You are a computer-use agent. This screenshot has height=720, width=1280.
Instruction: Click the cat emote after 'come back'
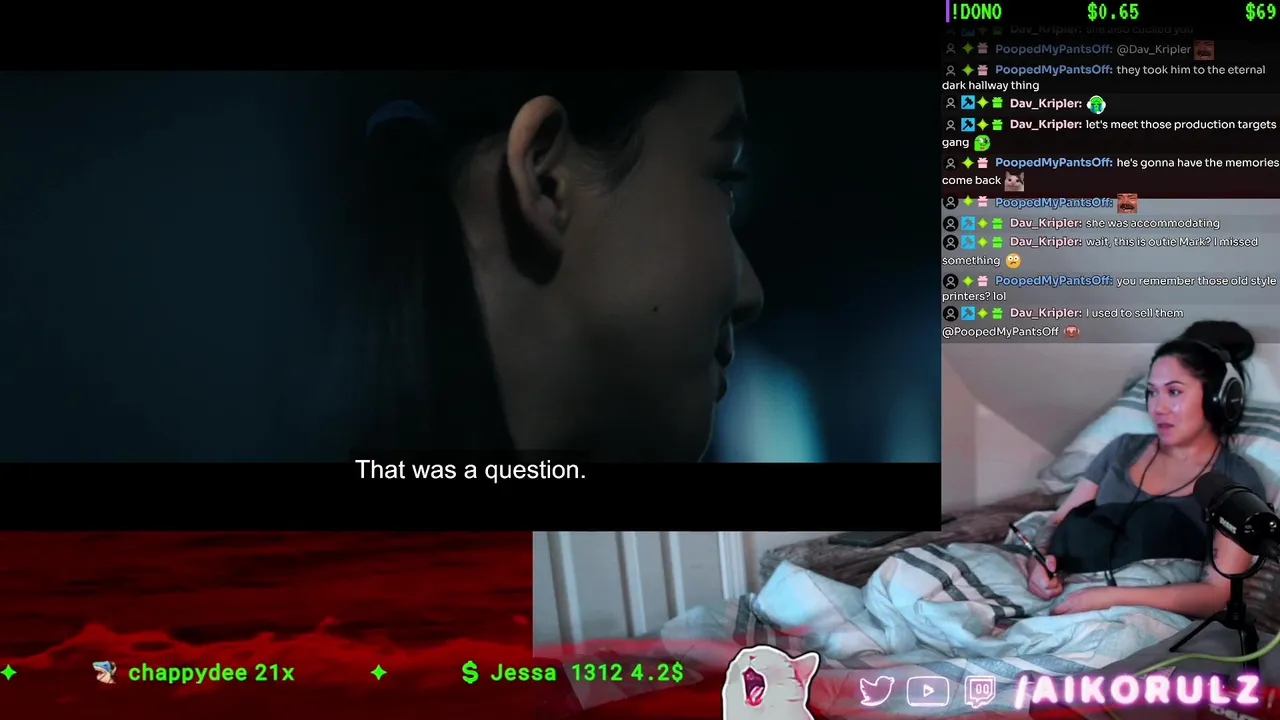pos(1014,181)
